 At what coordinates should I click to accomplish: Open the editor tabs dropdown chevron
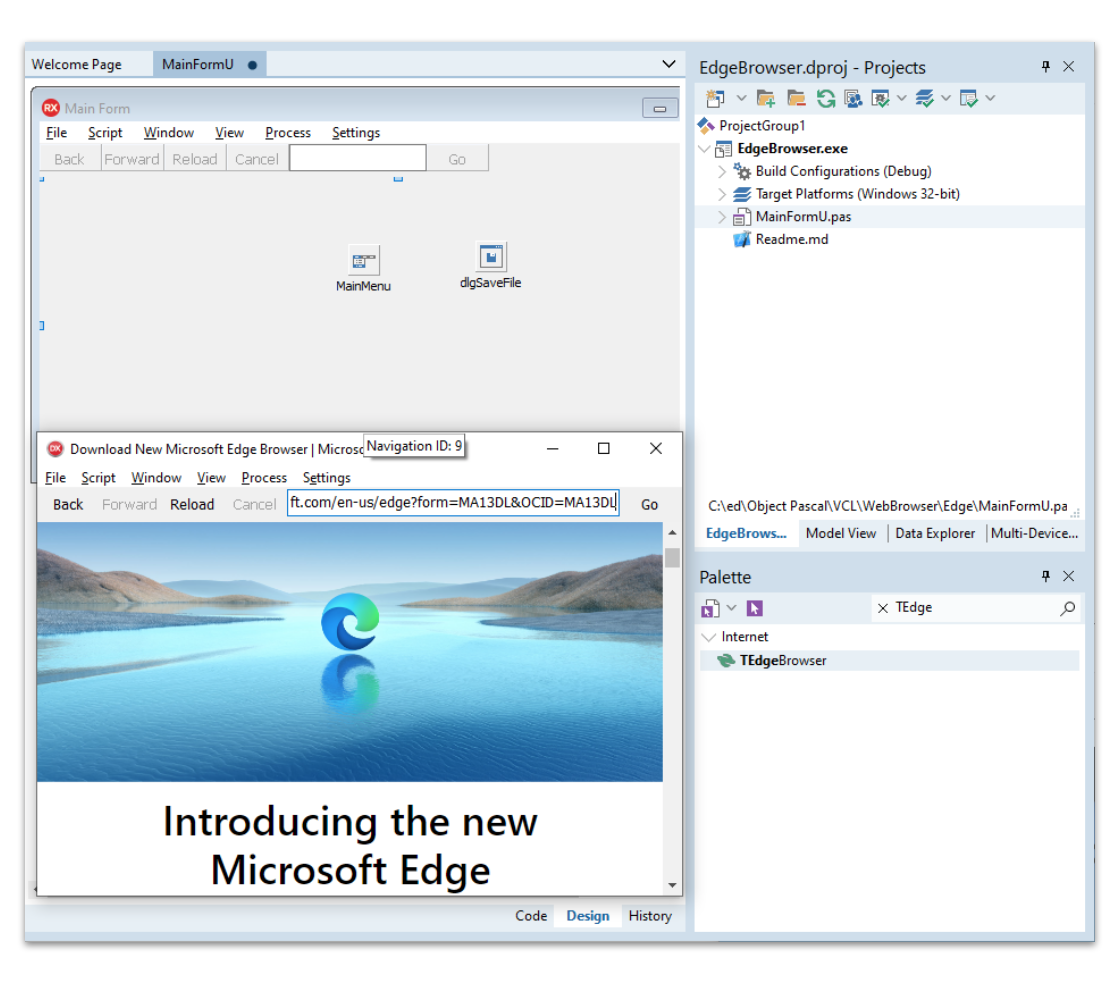coord(668,64)
